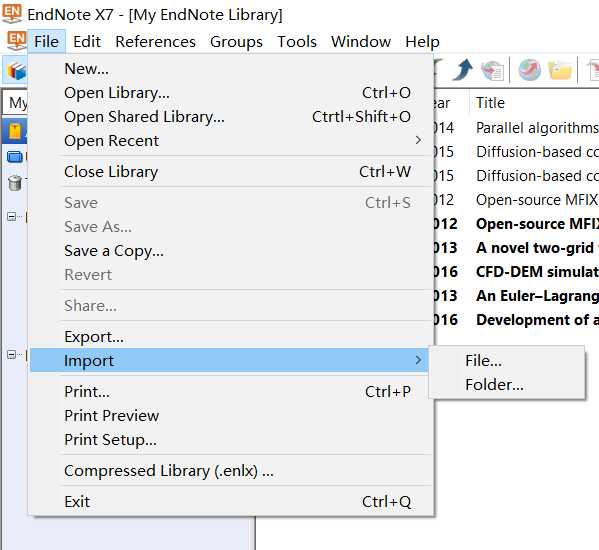Viewport: 599px width, 550px height.
Task: Choose Close Library from the menu
Action: pos(232,172)
